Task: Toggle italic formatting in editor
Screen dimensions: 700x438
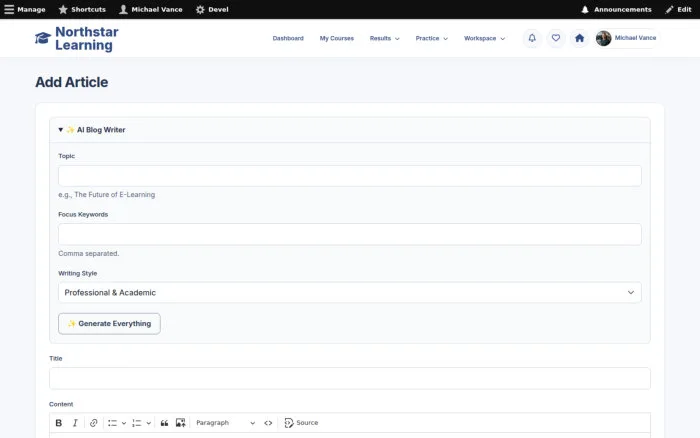Action: click(75, 423)
